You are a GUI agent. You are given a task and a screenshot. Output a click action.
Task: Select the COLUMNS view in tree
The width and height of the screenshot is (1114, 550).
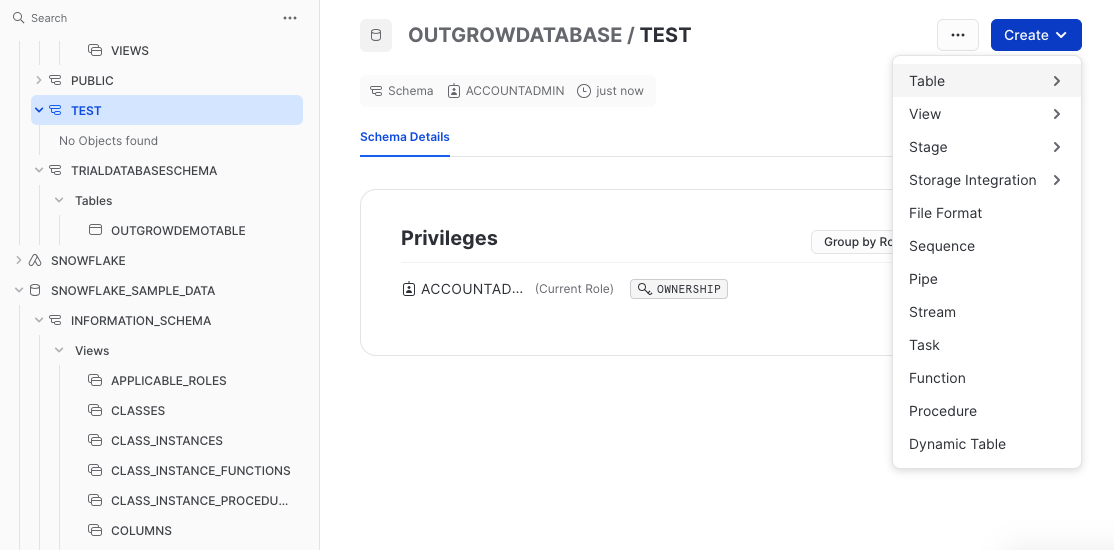141,530
